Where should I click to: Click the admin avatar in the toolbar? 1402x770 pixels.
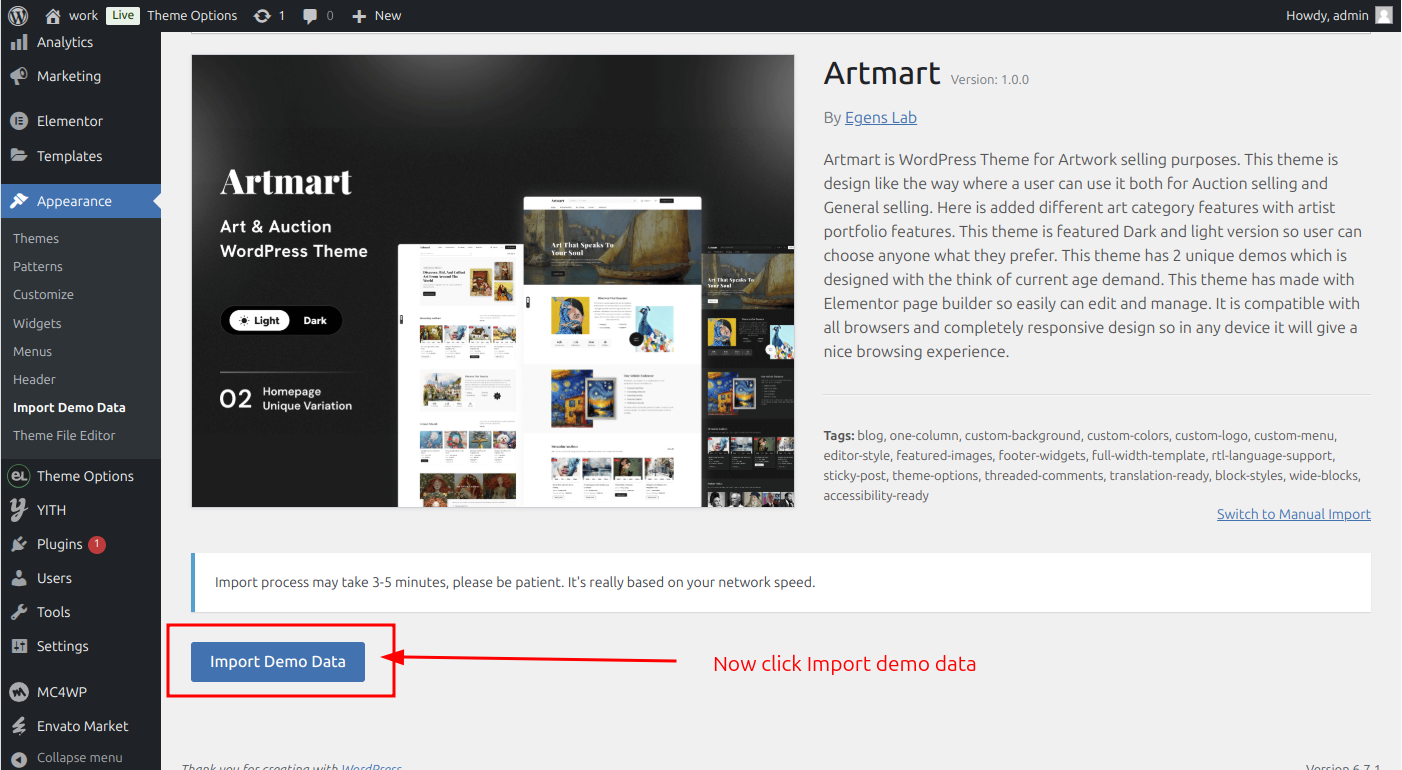[x=1384, y=15]
